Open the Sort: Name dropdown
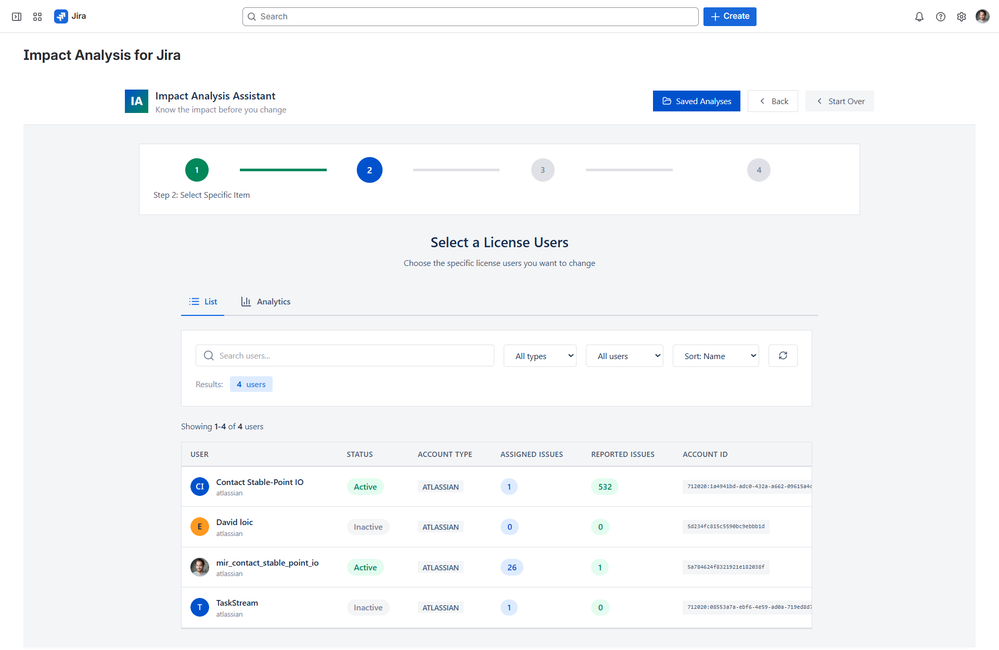 716,356
